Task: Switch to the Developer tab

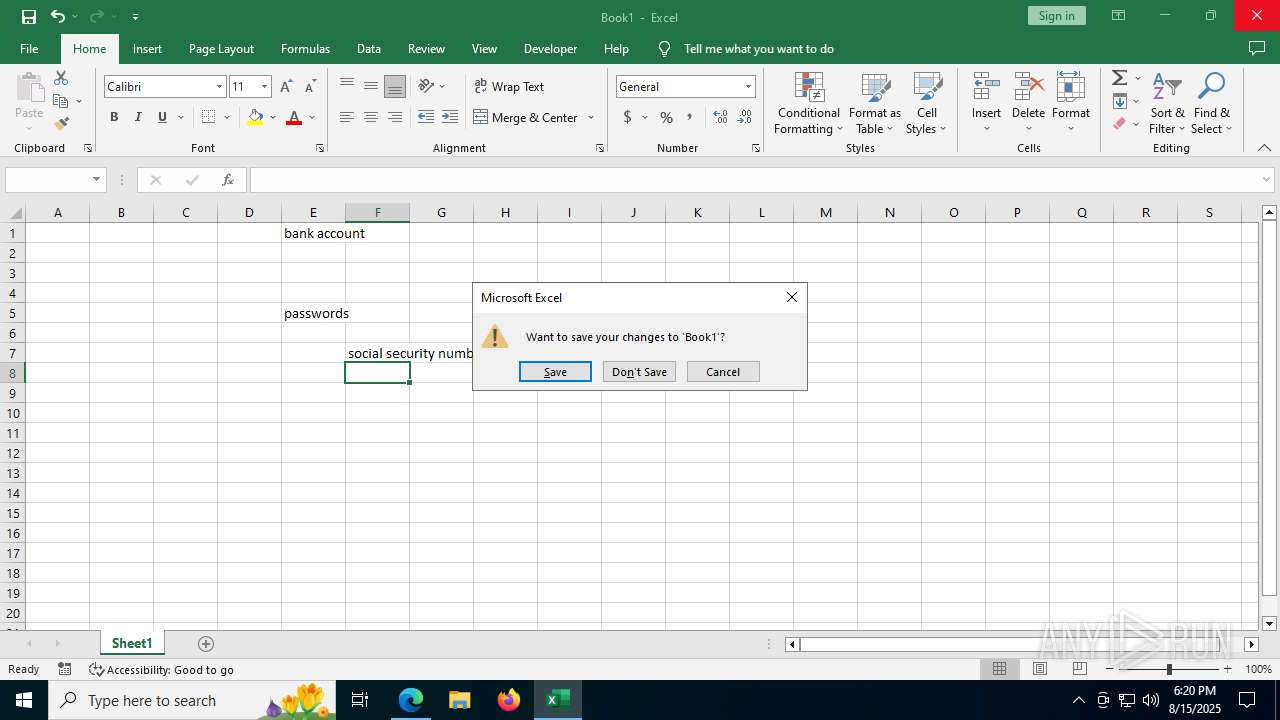Action: click(x=550, y=48)
